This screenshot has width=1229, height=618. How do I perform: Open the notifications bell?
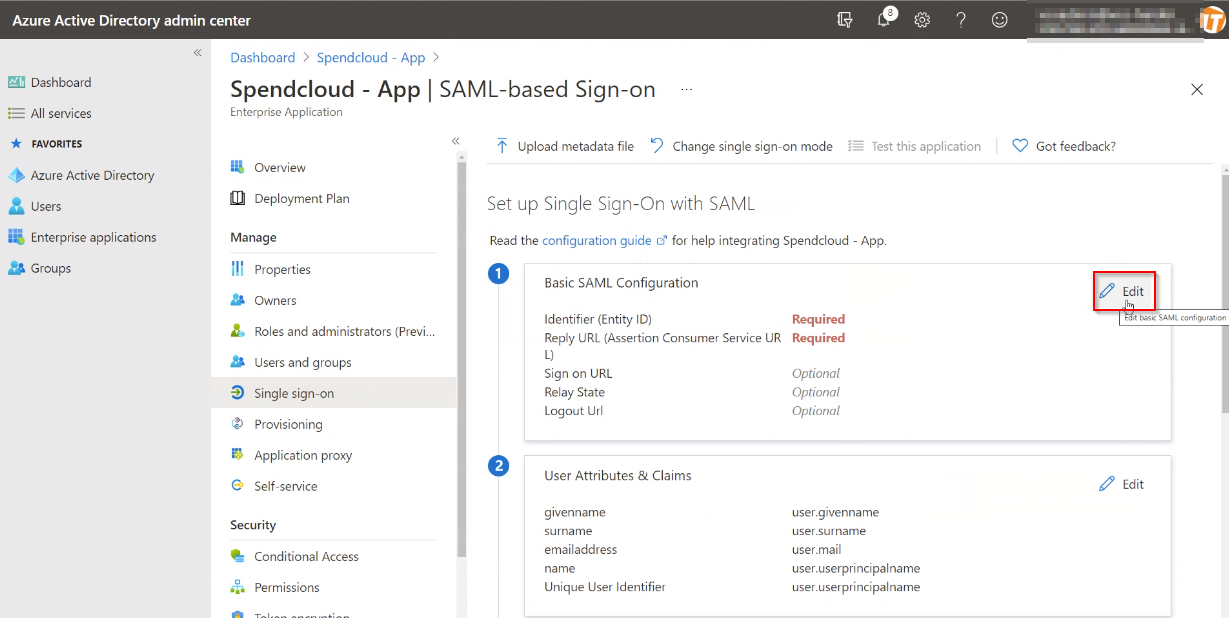(x=884, y=19)
